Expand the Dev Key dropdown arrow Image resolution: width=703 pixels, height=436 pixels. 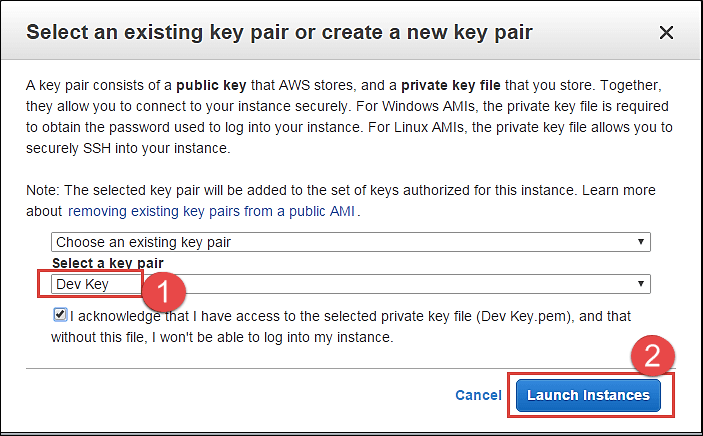[x=640, y=284]
